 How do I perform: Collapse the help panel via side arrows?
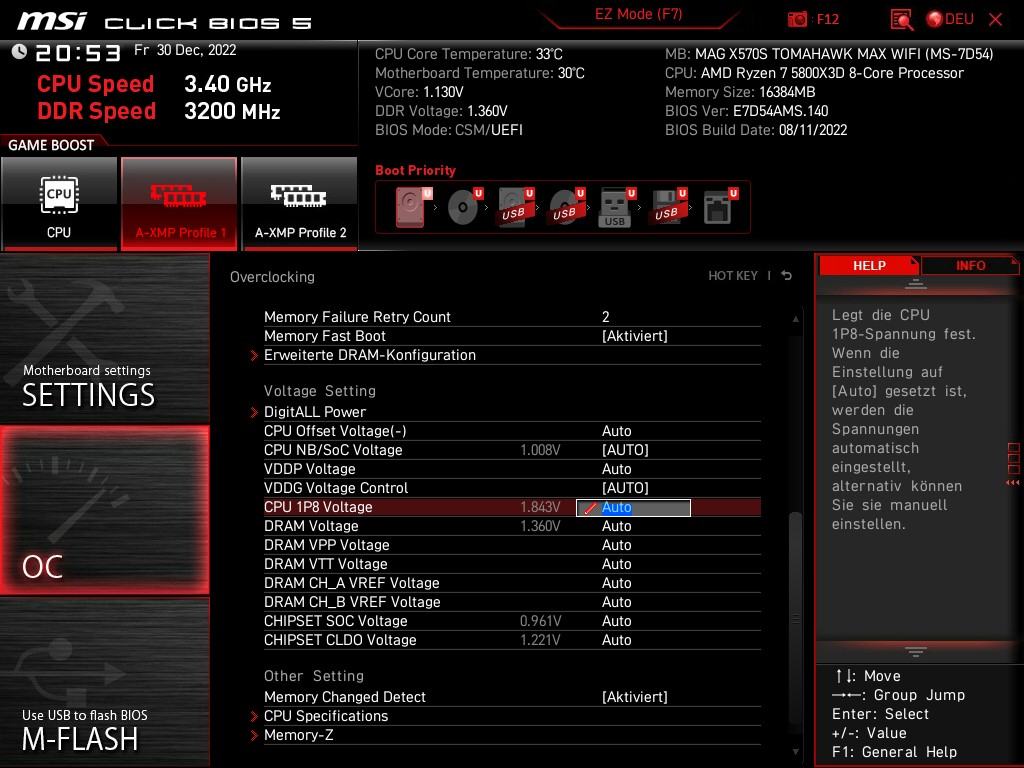[x=1013, y=483]
